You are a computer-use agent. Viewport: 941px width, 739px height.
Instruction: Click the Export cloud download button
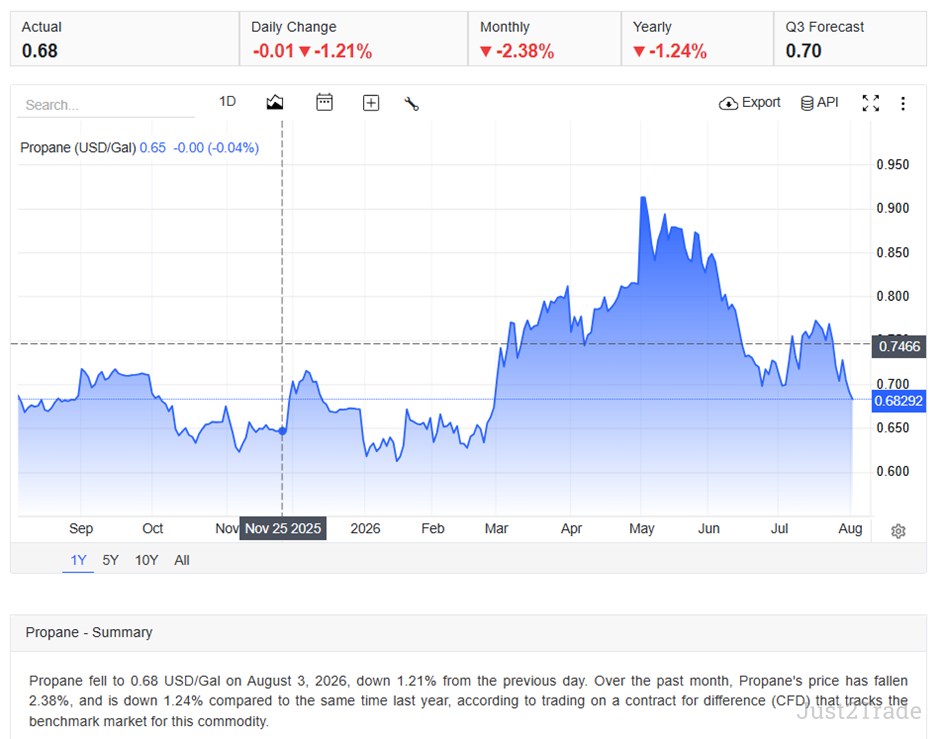tap(750, 103)
